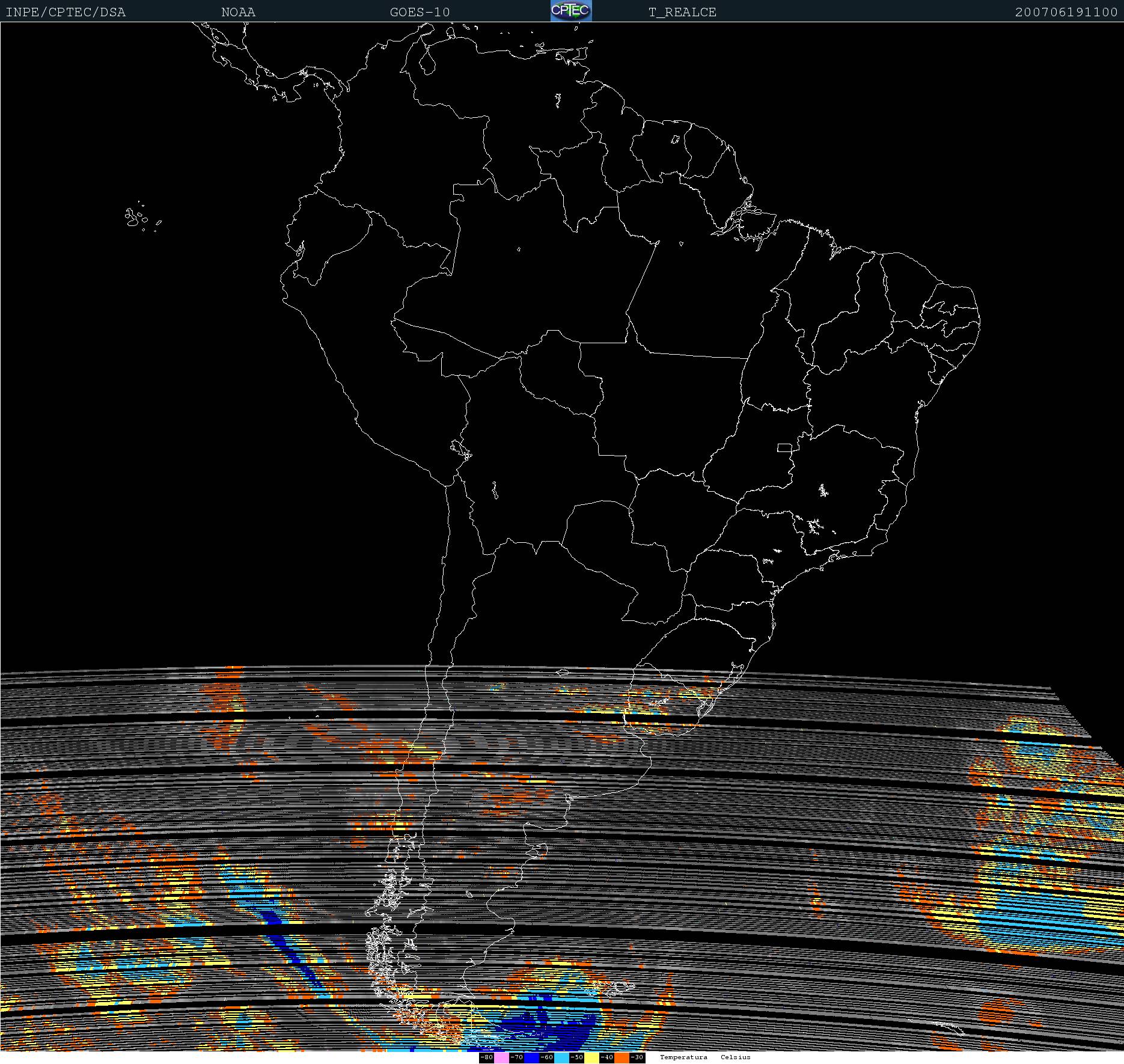Click the NOAA label in header
This screenshot has width=1124, height=1064.
238,12
